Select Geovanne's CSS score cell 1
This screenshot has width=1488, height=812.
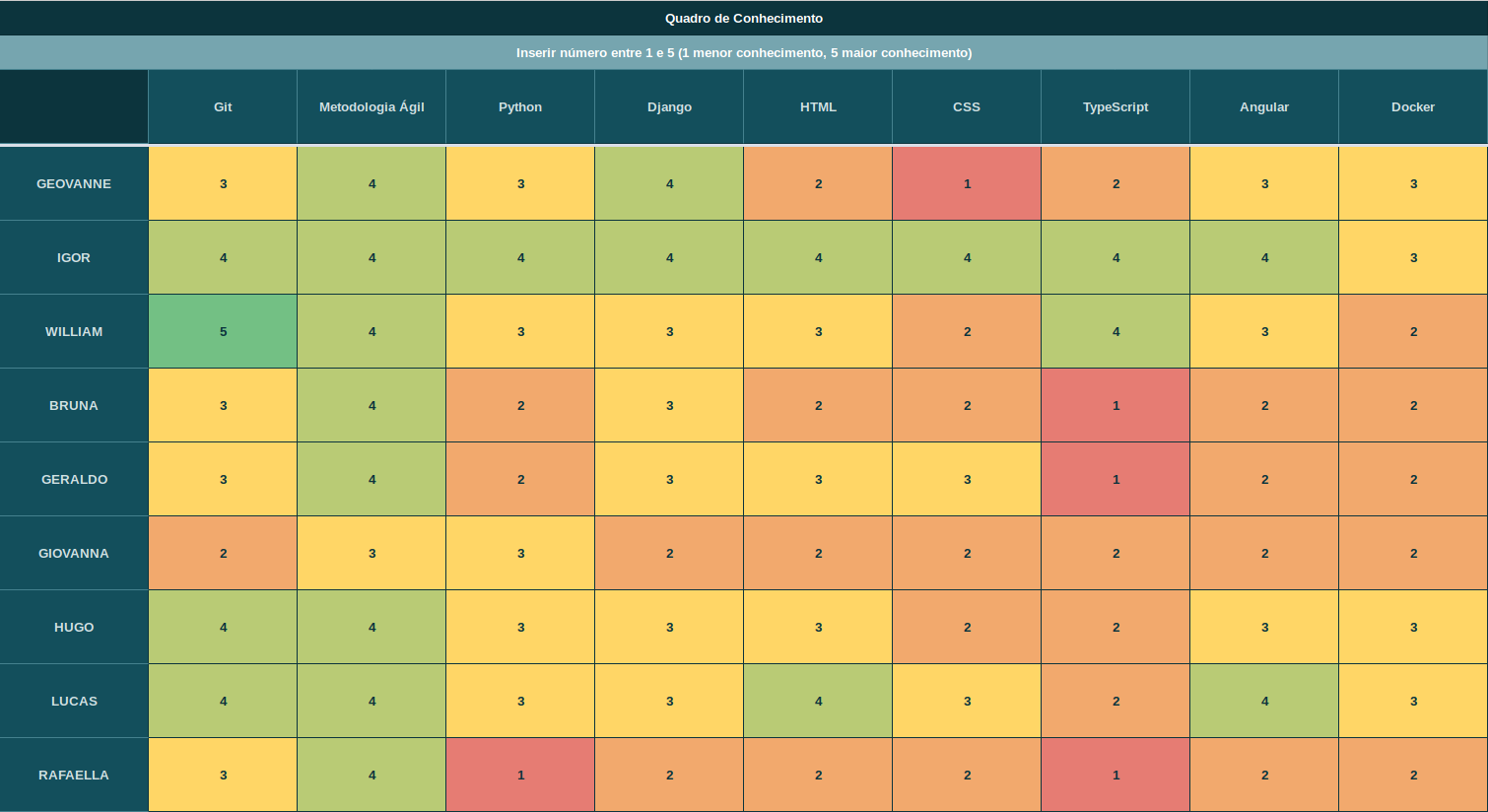pos(967,183)
